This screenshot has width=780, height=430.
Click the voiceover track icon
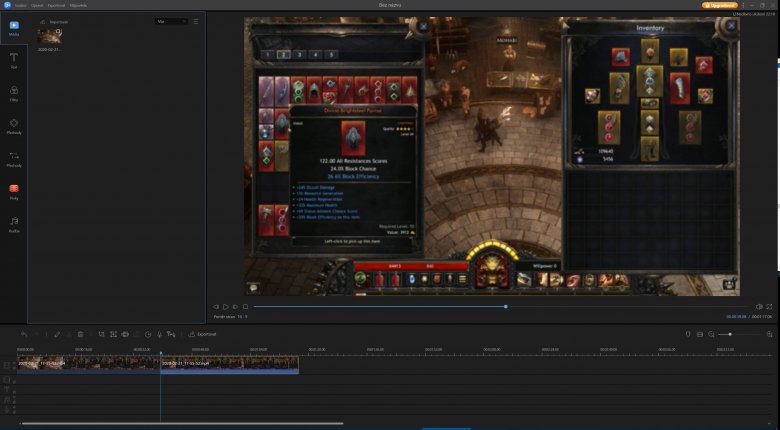(7, 409)
